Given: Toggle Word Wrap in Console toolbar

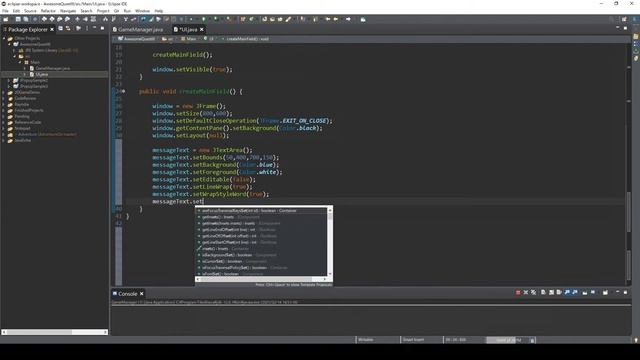Looking at the screenshot, I should pos(559,293).
